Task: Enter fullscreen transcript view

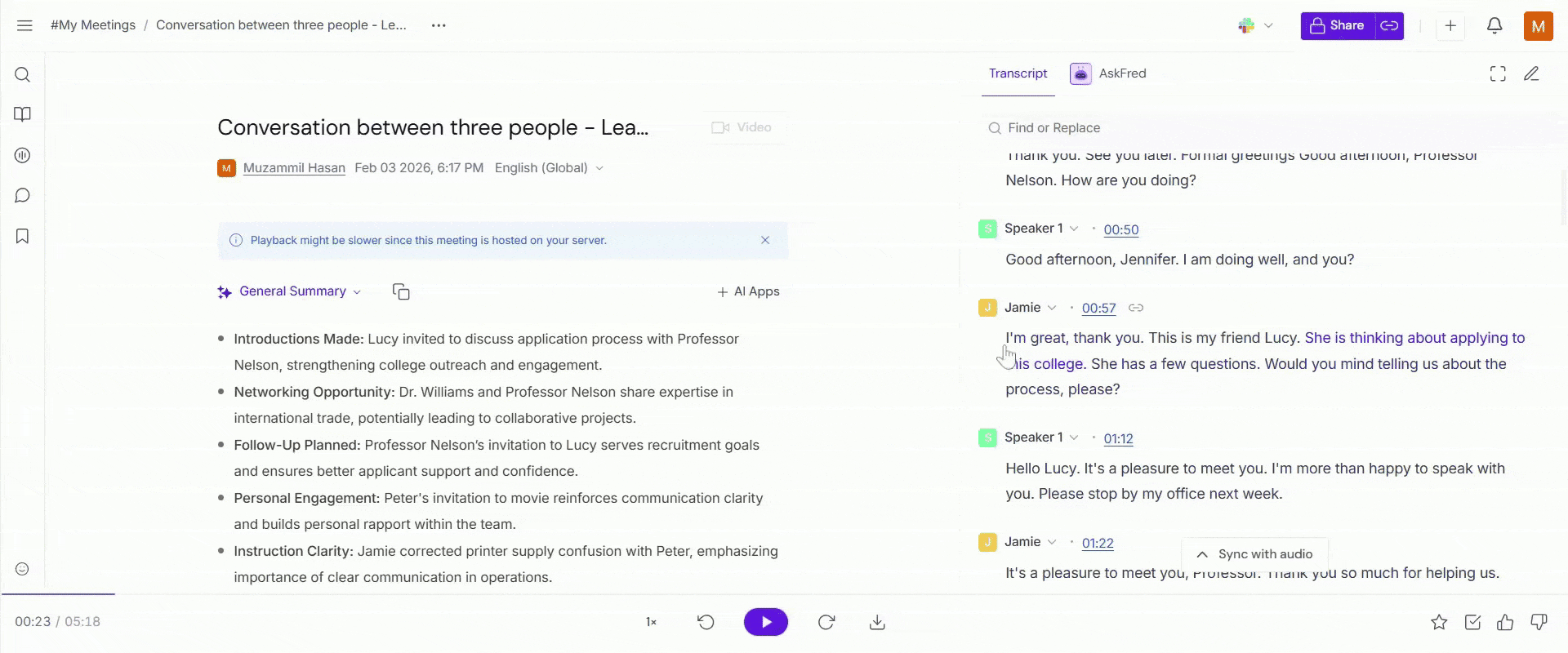Action: click(x=1498, y=74)
